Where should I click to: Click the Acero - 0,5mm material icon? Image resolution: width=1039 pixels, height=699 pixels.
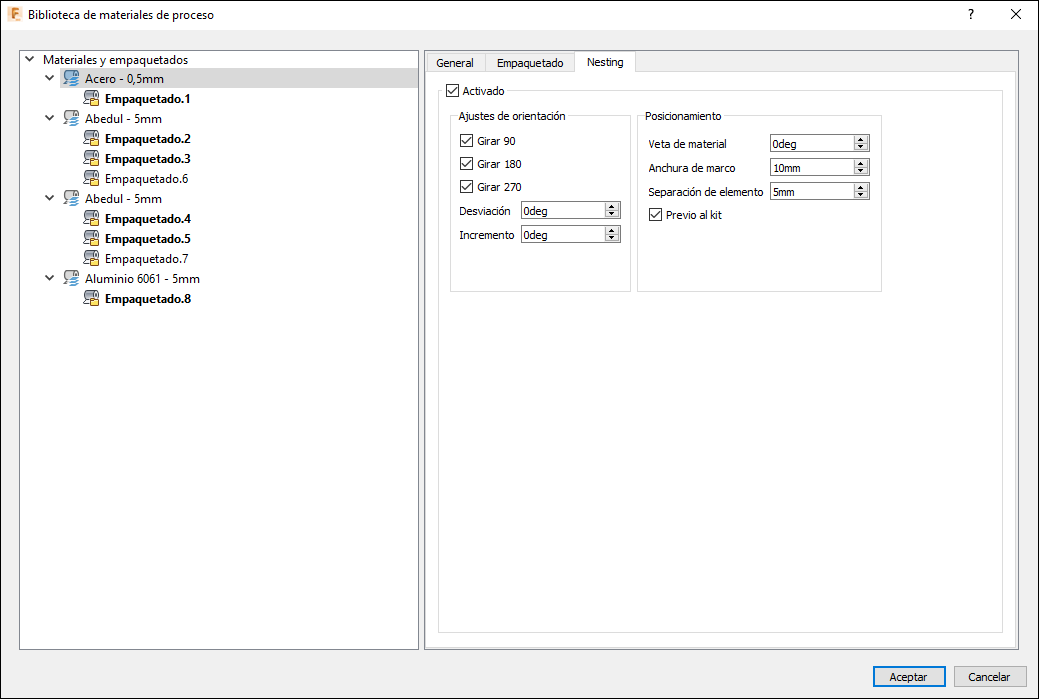click(x=72, y=79)
